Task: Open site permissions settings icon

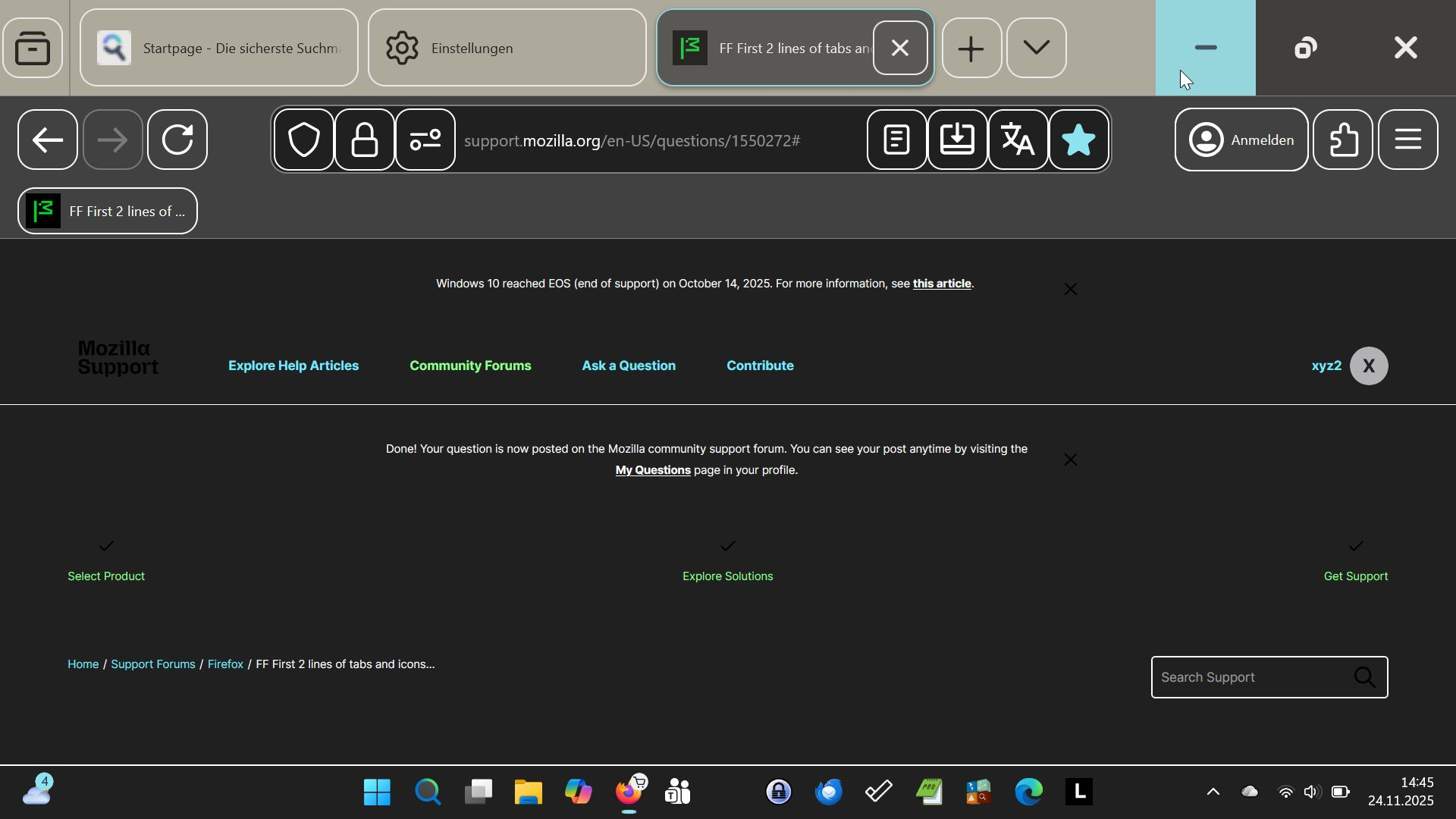Action: (x=425, y=140)
